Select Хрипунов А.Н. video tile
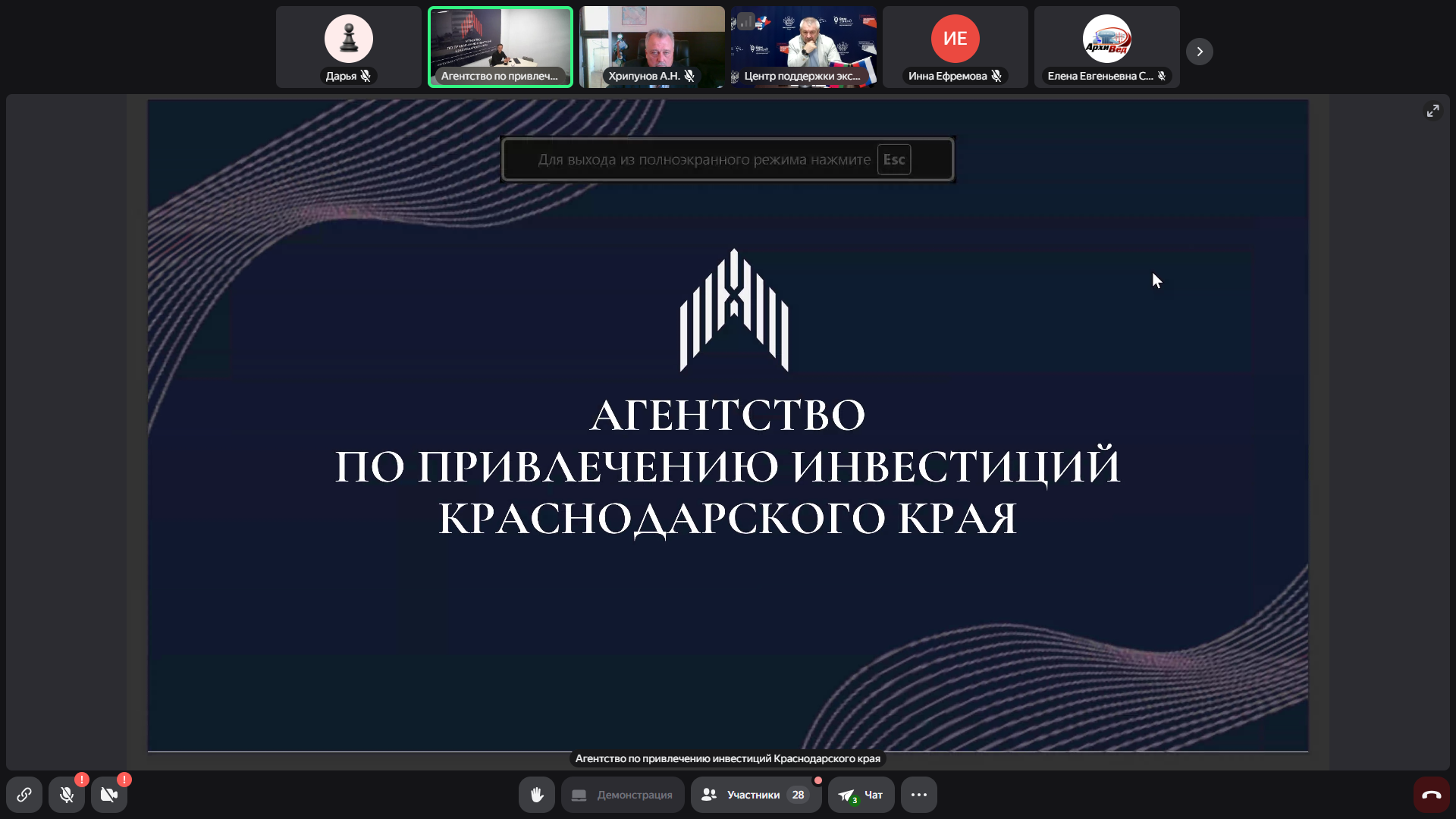This screenshot has width=1456, height=819. click(x=652, y=47)
